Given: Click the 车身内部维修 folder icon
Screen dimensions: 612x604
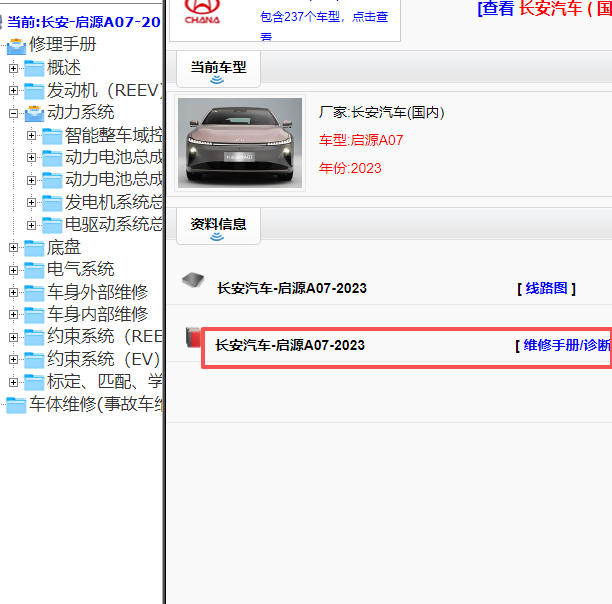Looking at the screenshot, I should [x=34, y=315].
